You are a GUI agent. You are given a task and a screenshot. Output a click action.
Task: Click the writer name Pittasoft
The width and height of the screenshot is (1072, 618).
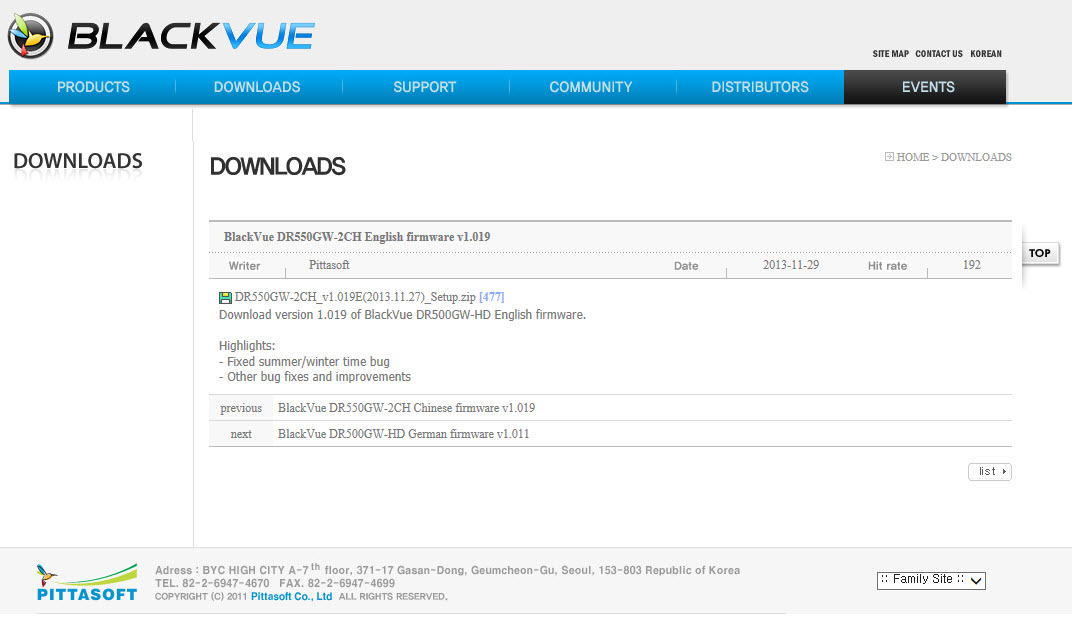(x=329, y=265)
